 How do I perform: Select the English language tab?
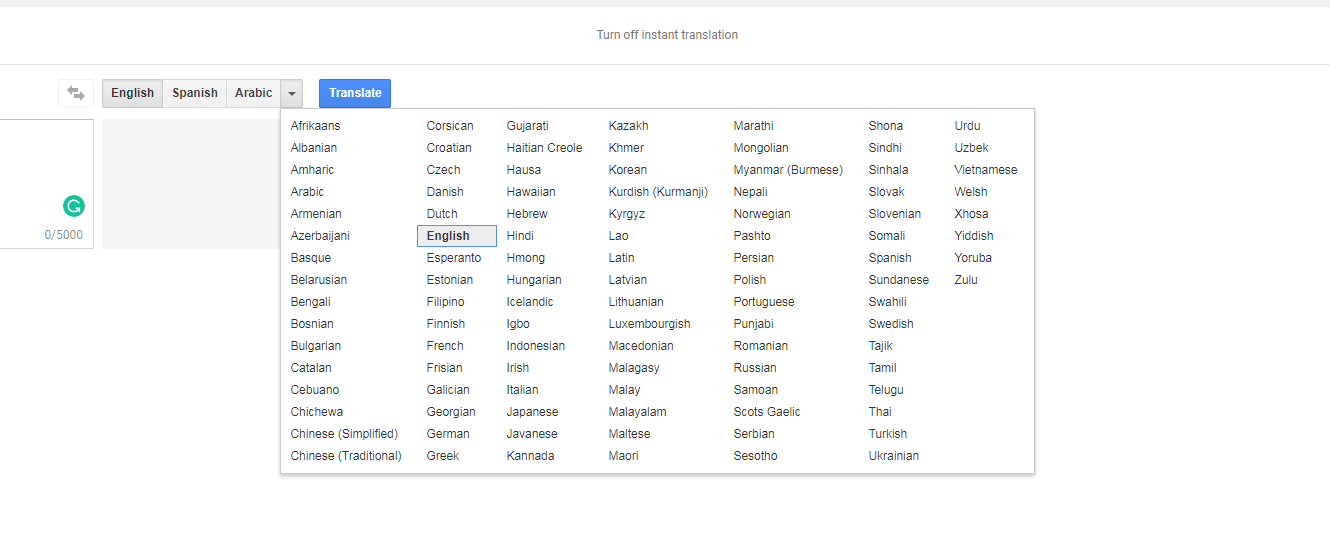(132, 93)
